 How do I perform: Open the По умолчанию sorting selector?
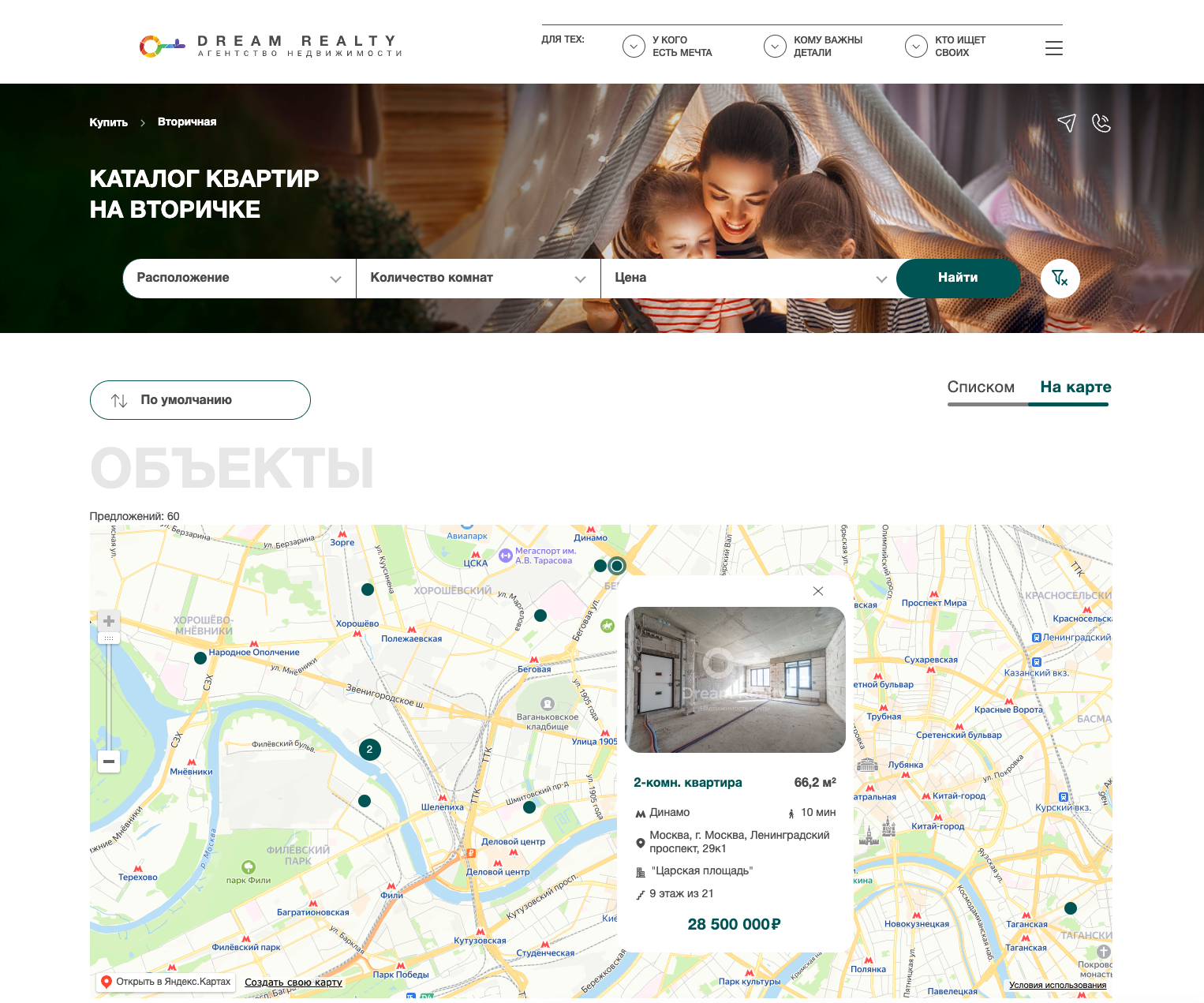tap(200, 400)
